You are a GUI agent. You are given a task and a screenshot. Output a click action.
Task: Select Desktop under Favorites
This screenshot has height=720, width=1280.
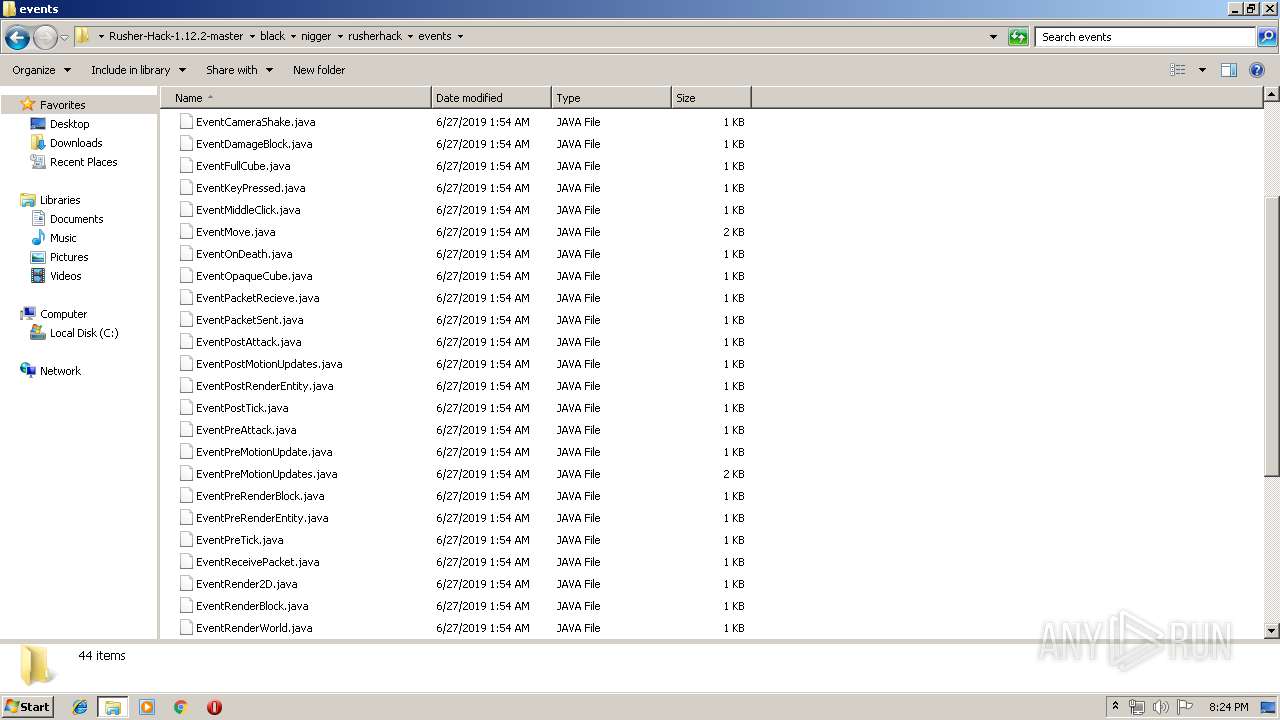[x=69, y=124]
